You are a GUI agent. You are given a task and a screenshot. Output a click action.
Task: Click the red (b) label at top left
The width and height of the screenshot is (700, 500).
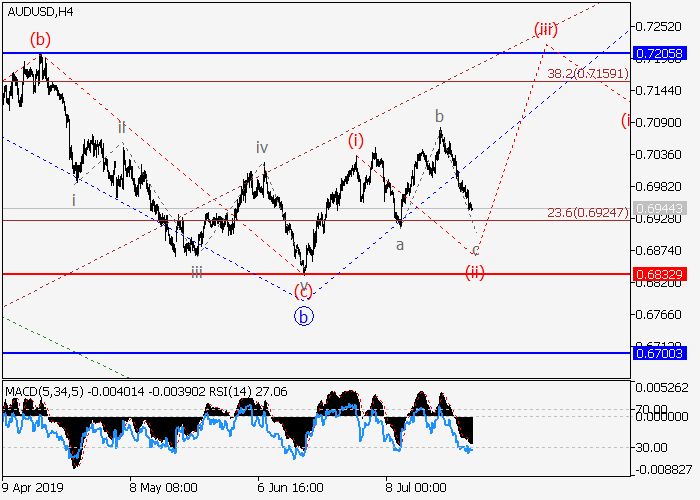click(40, 40)
